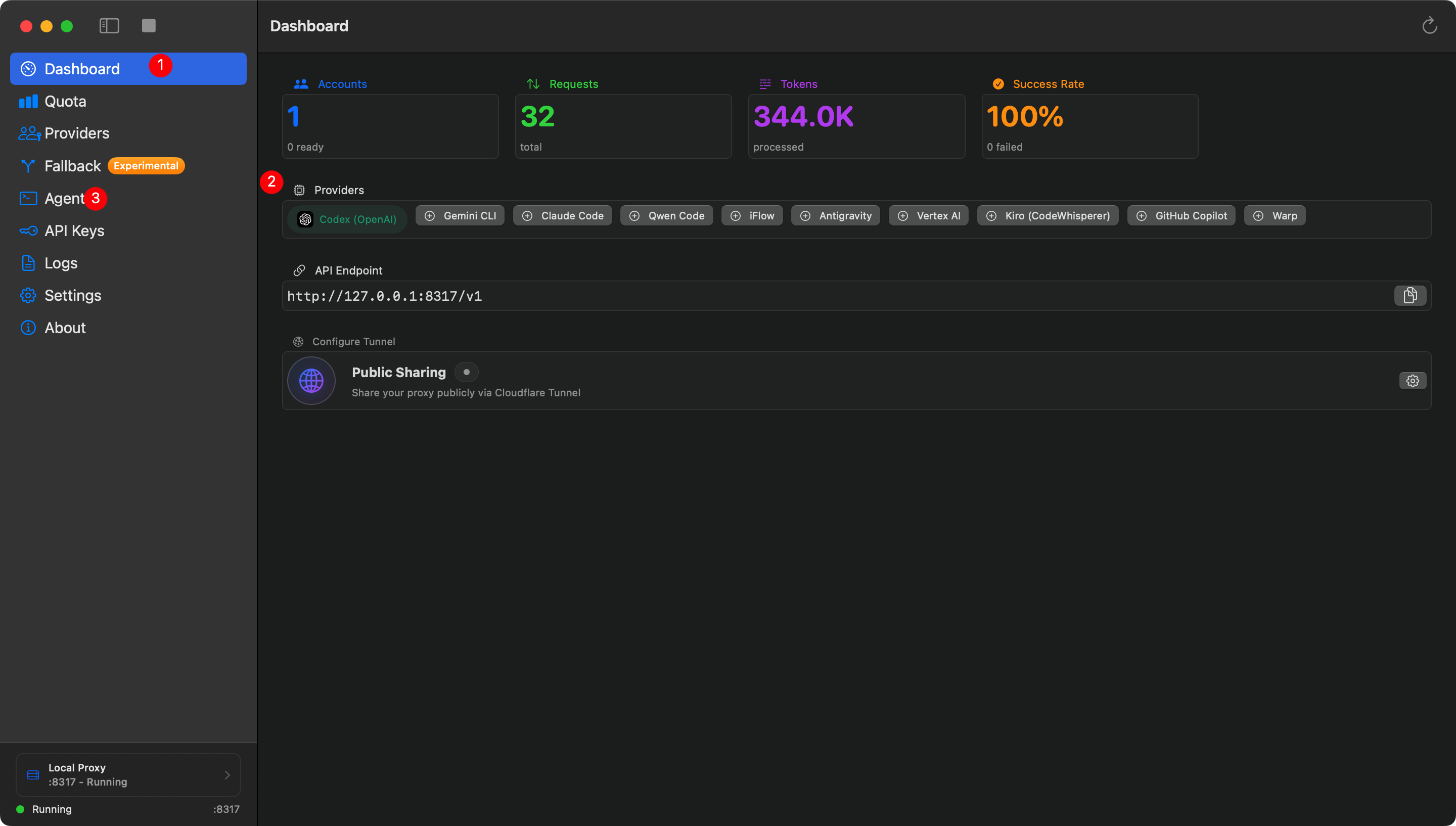Open the Settings page

point(73,296)
